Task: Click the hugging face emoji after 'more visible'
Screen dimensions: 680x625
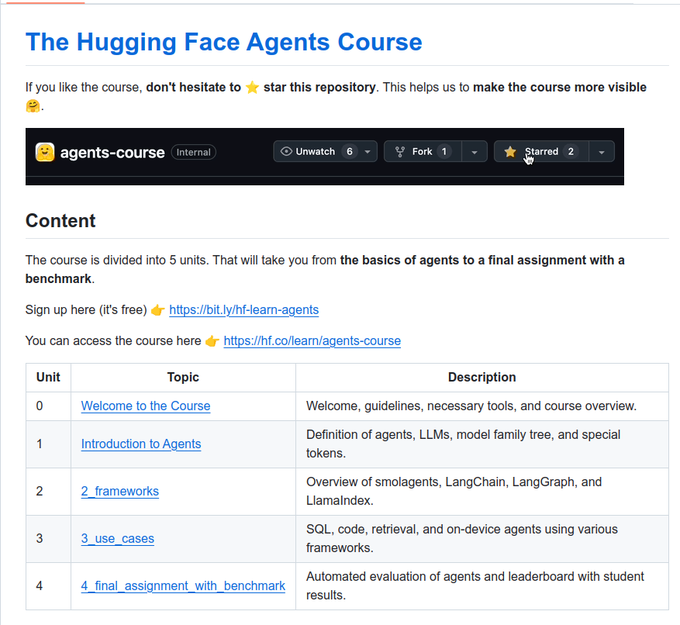Action: pyautogui.click(x=33, y=105)
